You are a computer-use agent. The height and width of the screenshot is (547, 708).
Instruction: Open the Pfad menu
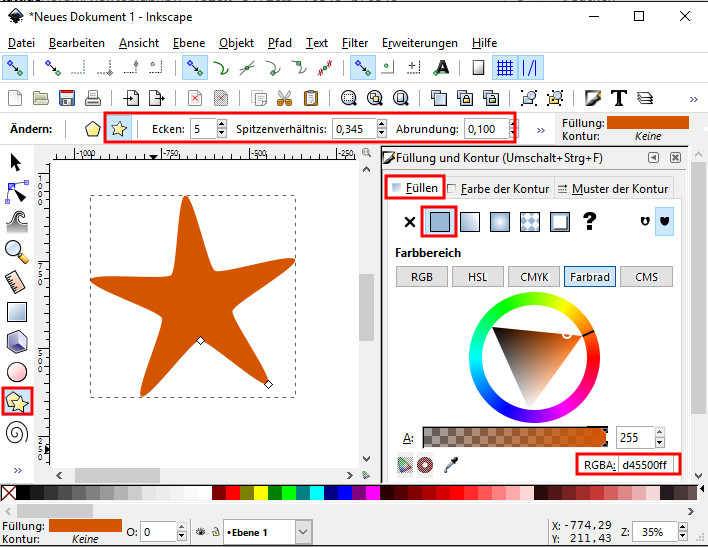pyautogui.click(x=280, y=43)
